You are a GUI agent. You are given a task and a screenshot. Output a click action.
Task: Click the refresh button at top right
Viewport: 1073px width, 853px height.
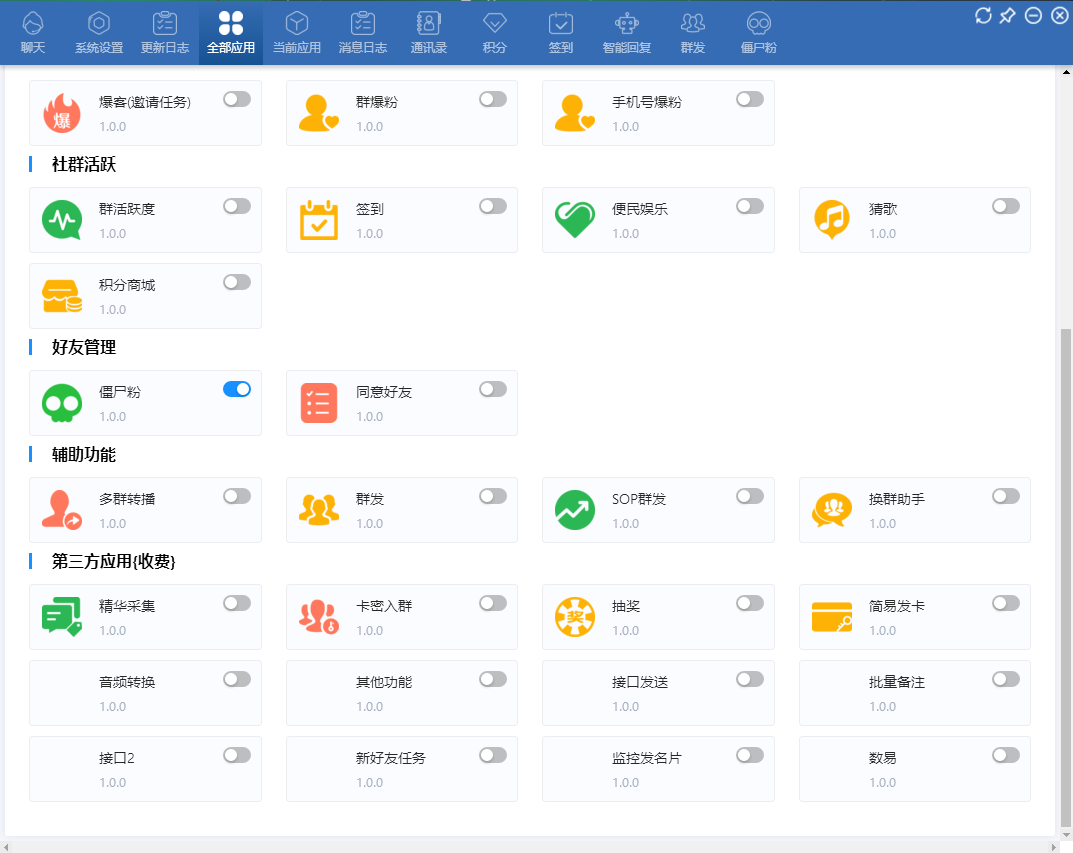(982, 15)
